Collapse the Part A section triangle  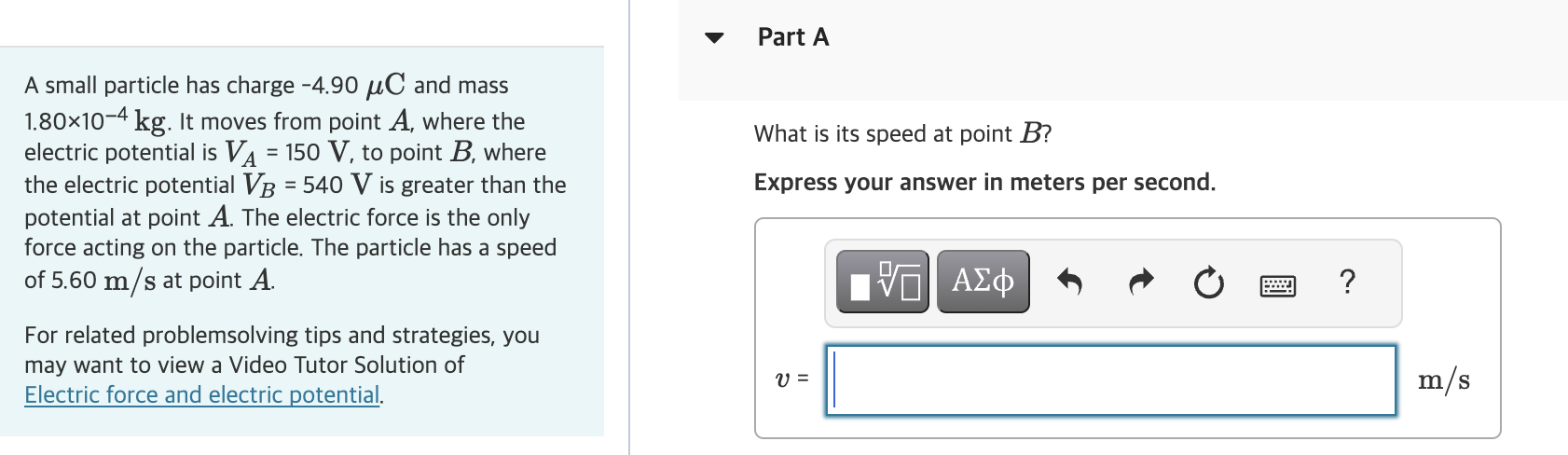tap(714, 38)
